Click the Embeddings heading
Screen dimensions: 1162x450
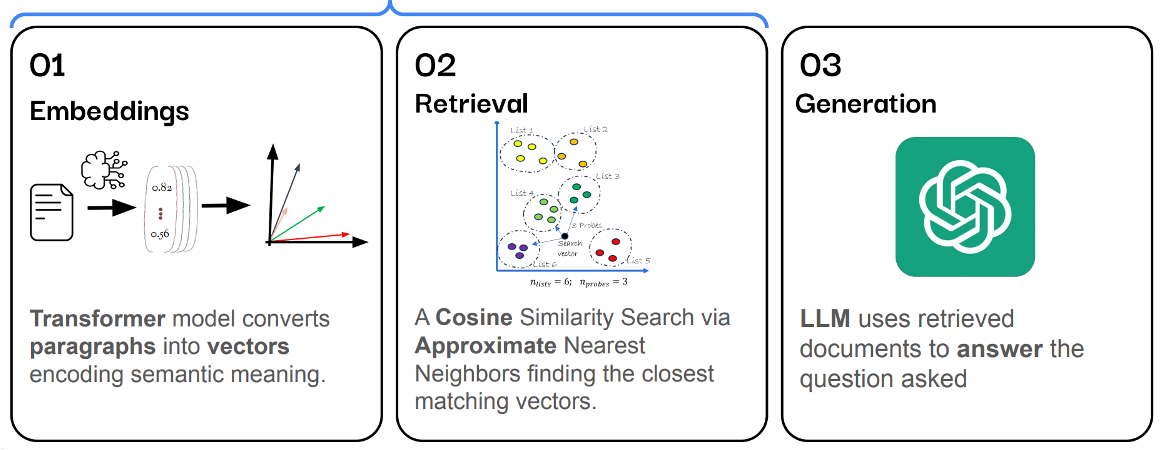tap(109, 111)
